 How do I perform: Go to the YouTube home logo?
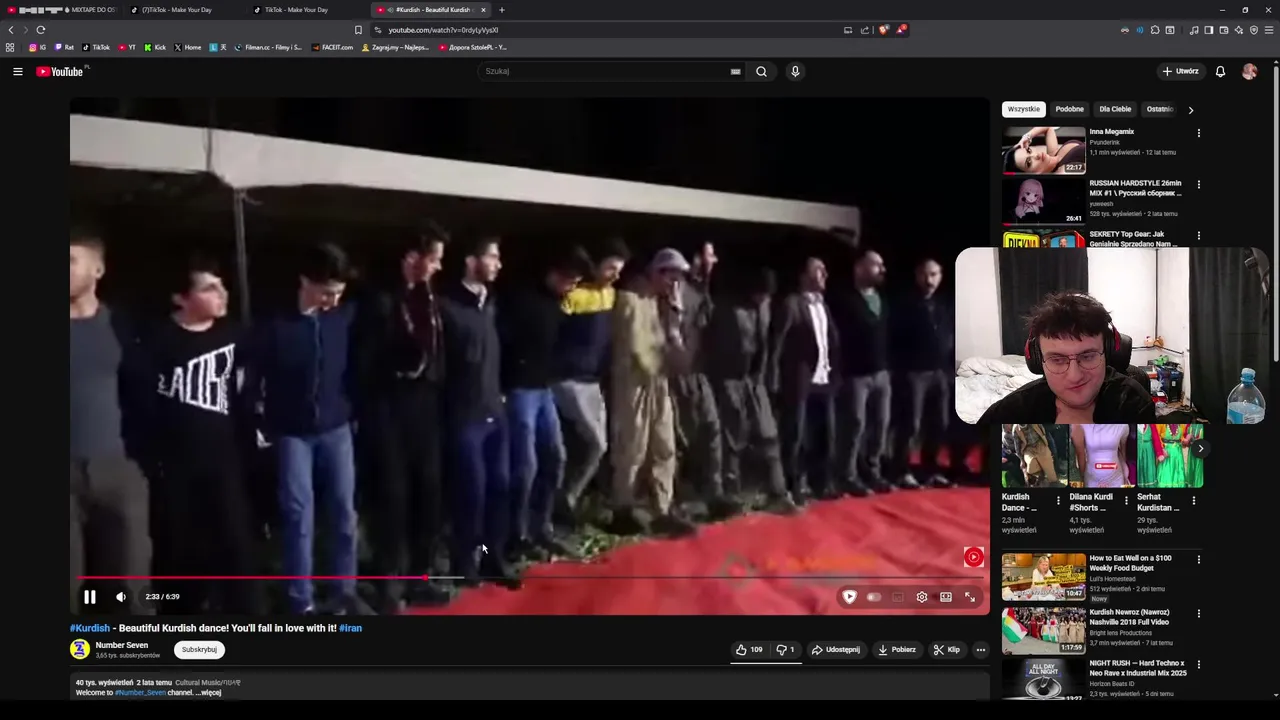click(x=61, y=71)
